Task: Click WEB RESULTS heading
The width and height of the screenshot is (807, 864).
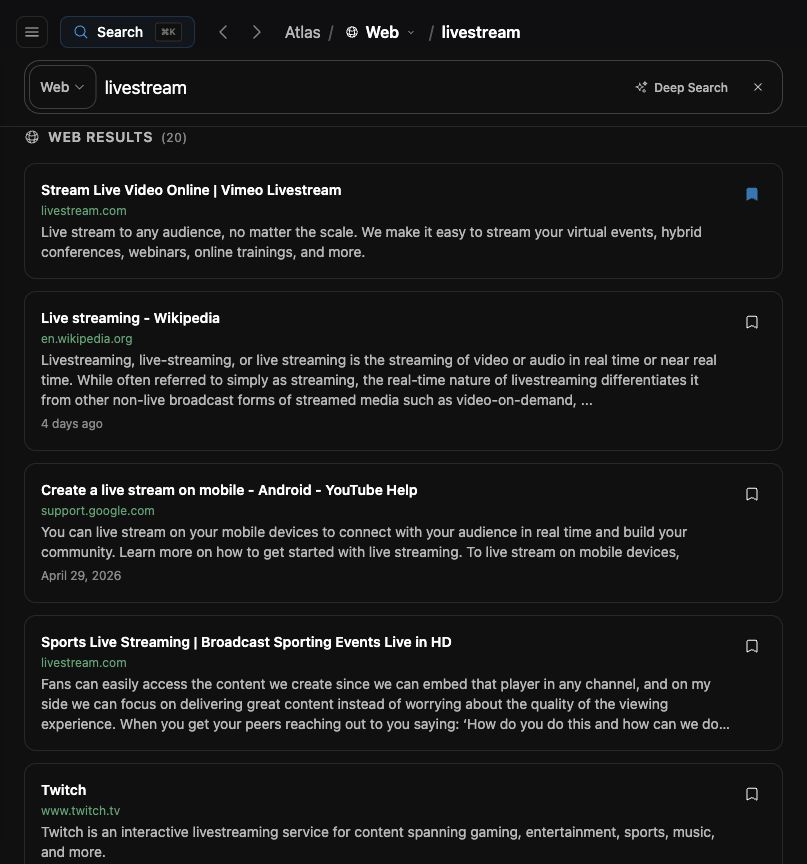Action: (x=100, y=137)
